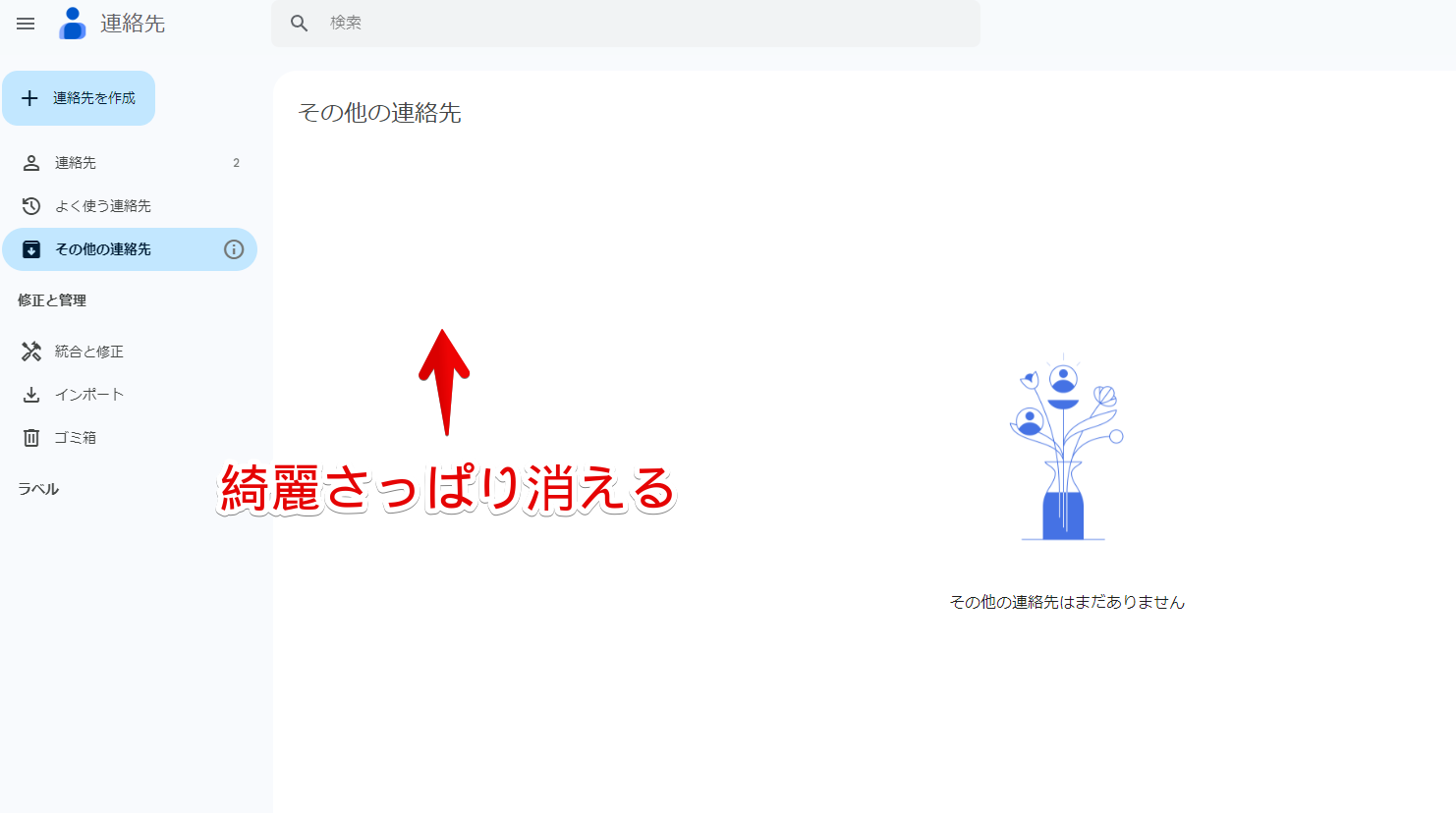Viewport: 1456px width, 813px height.
Task: Click the archive box icon beside その他の連絡先
Action: coord(31,249)
